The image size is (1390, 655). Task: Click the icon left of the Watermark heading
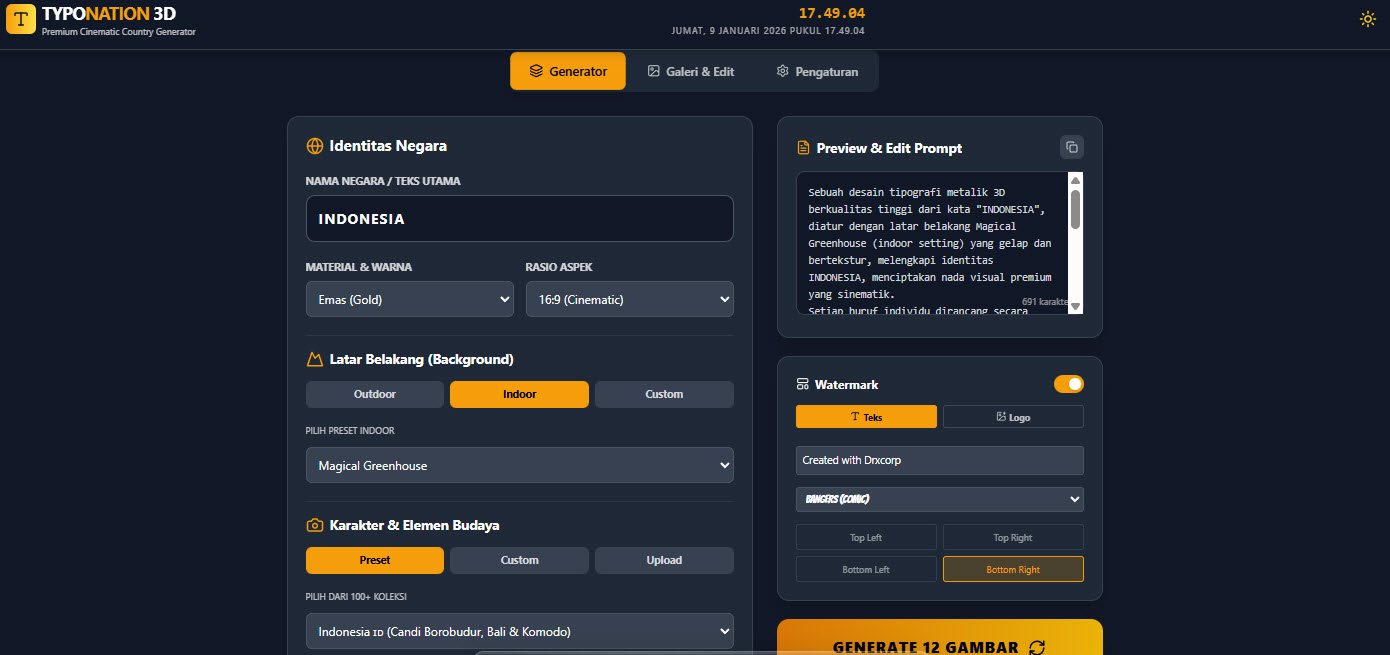(802, 384)
